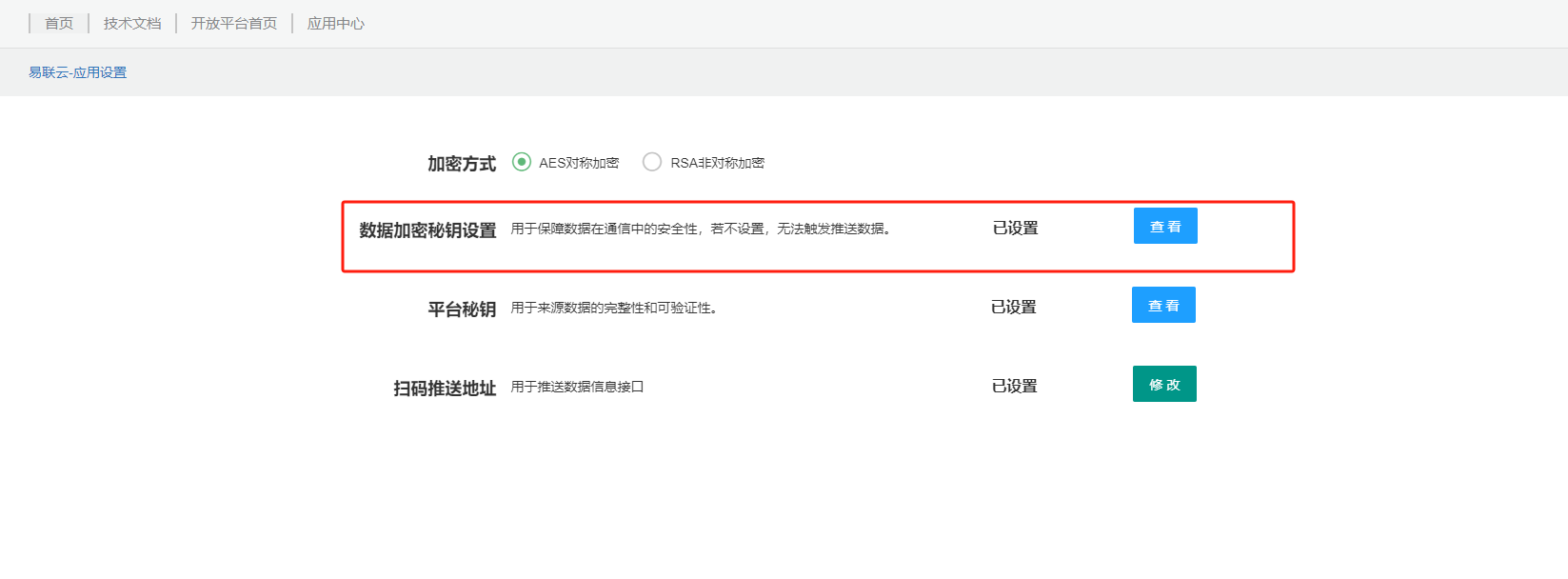Click the 加密方式 heading
This screenshot has width=1568, height=579.
tap(462, 164)
